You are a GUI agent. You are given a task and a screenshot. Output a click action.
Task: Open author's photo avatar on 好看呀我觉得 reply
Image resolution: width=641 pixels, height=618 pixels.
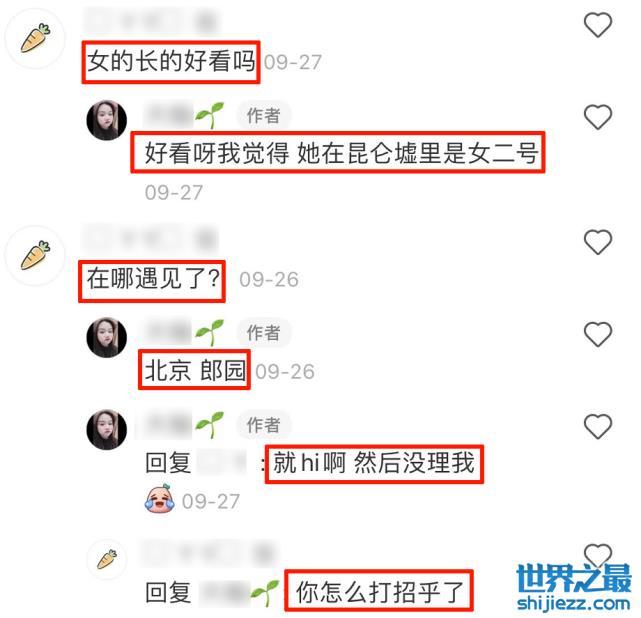pos(107,120)
